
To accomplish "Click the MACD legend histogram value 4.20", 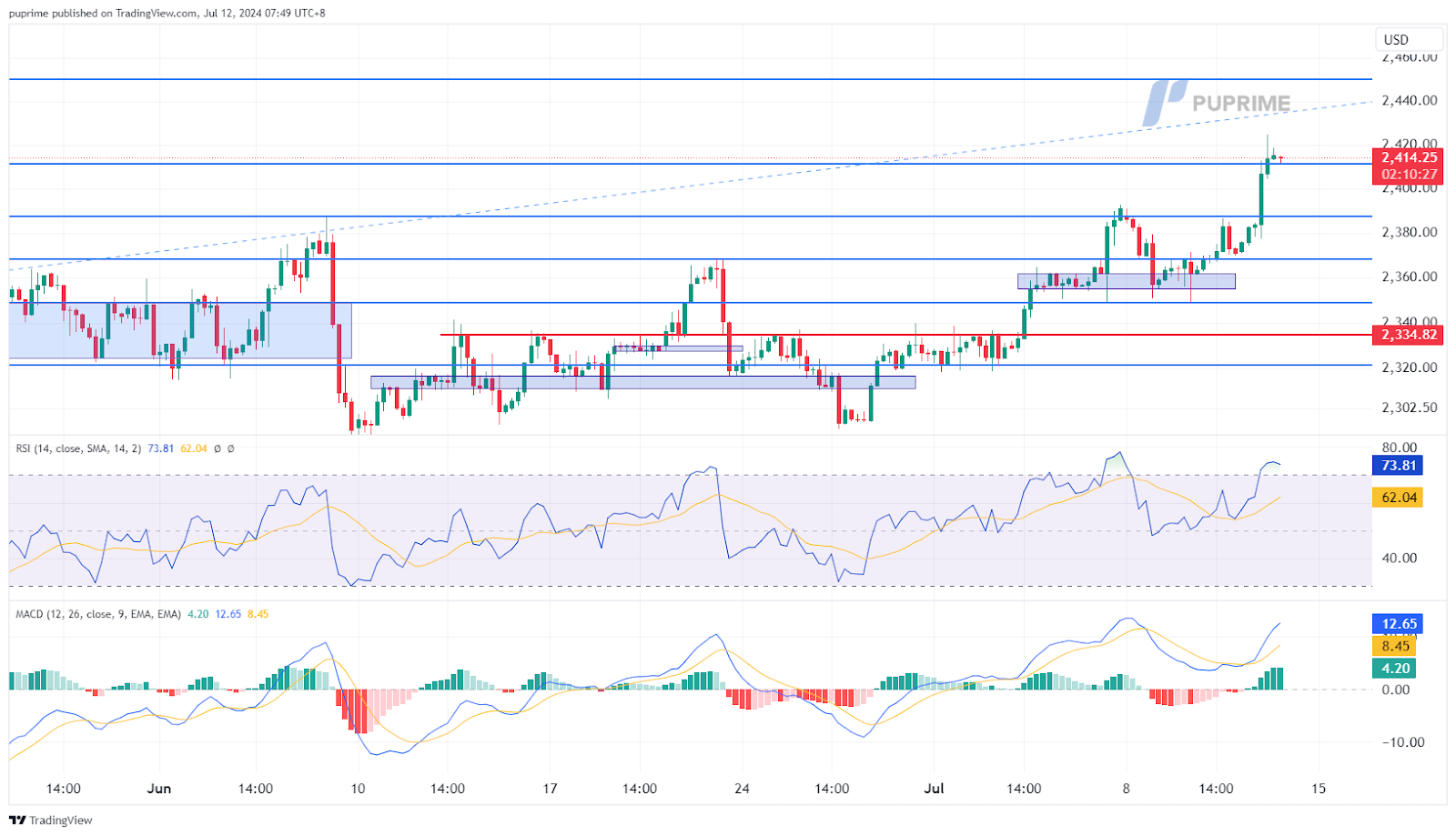I will tap(198, 614).
